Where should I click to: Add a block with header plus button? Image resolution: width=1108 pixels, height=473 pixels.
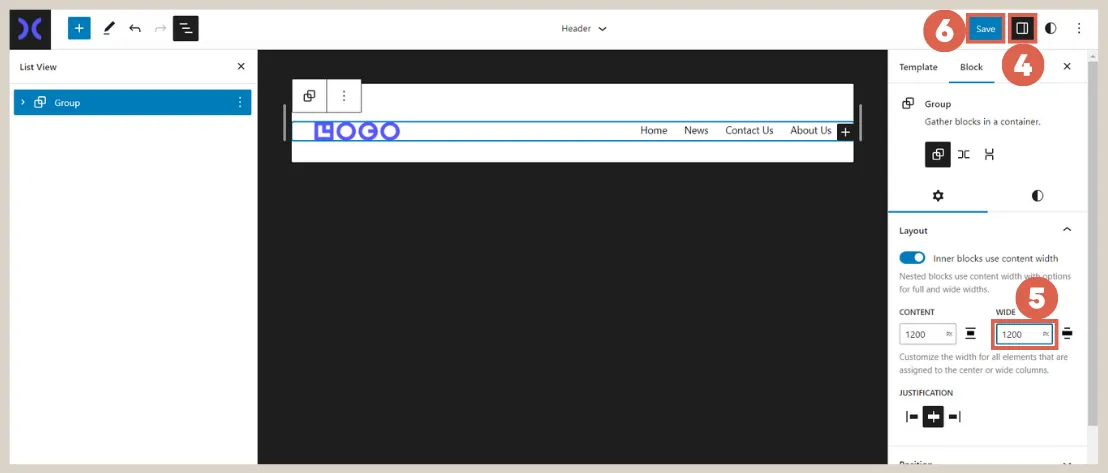[x=845, y=132]
